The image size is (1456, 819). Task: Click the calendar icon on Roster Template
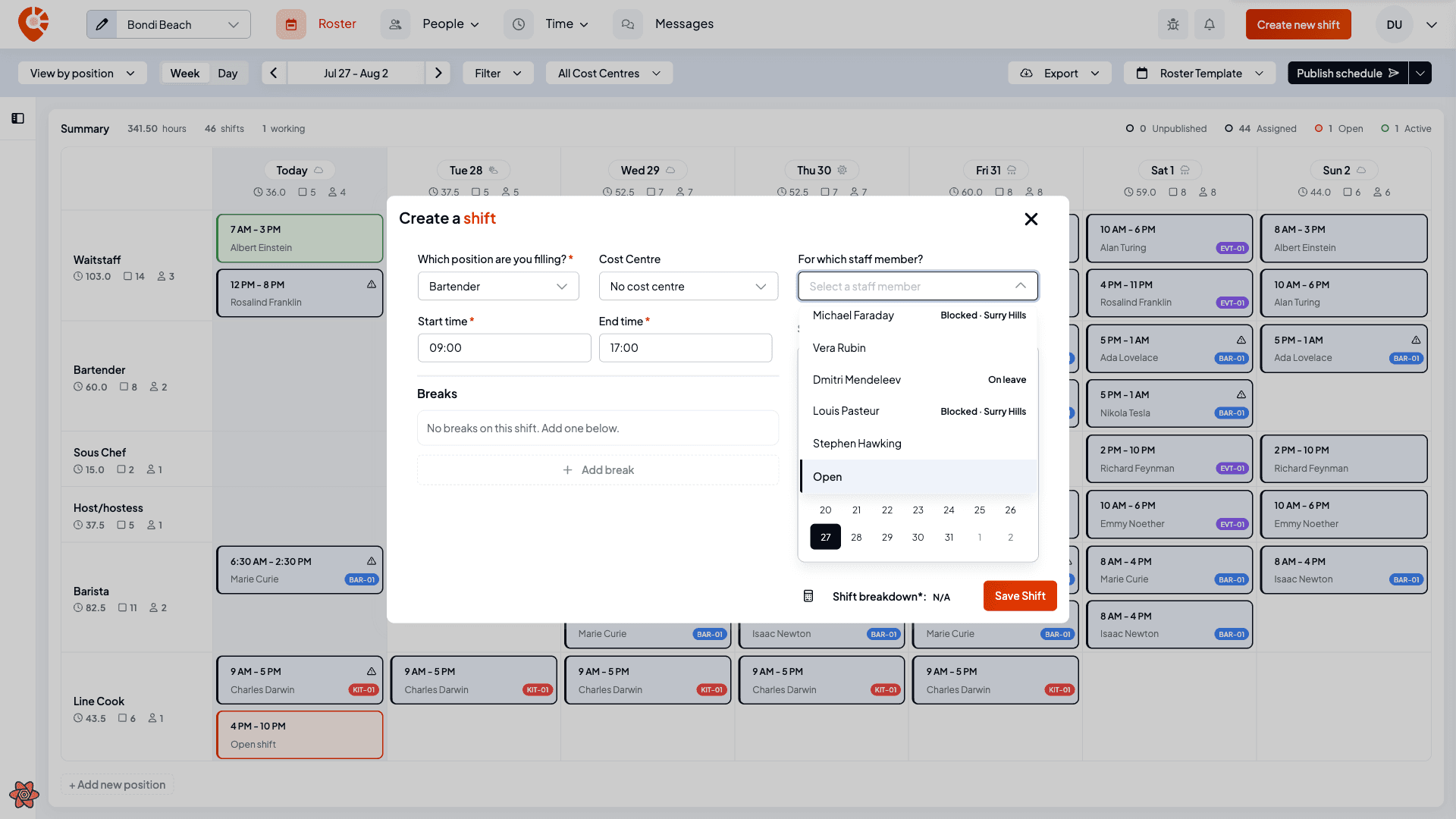click(x=1142, y=73)
